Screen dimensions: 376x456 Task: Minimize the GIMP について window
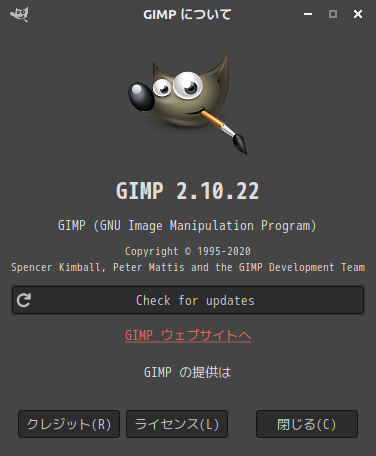(308, 14)
